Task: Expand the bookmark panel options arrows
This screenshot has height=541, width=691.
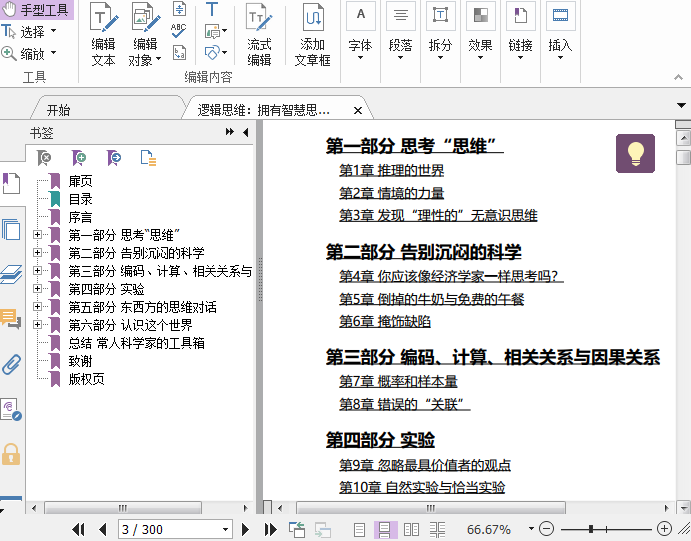Action: point(230,132)
